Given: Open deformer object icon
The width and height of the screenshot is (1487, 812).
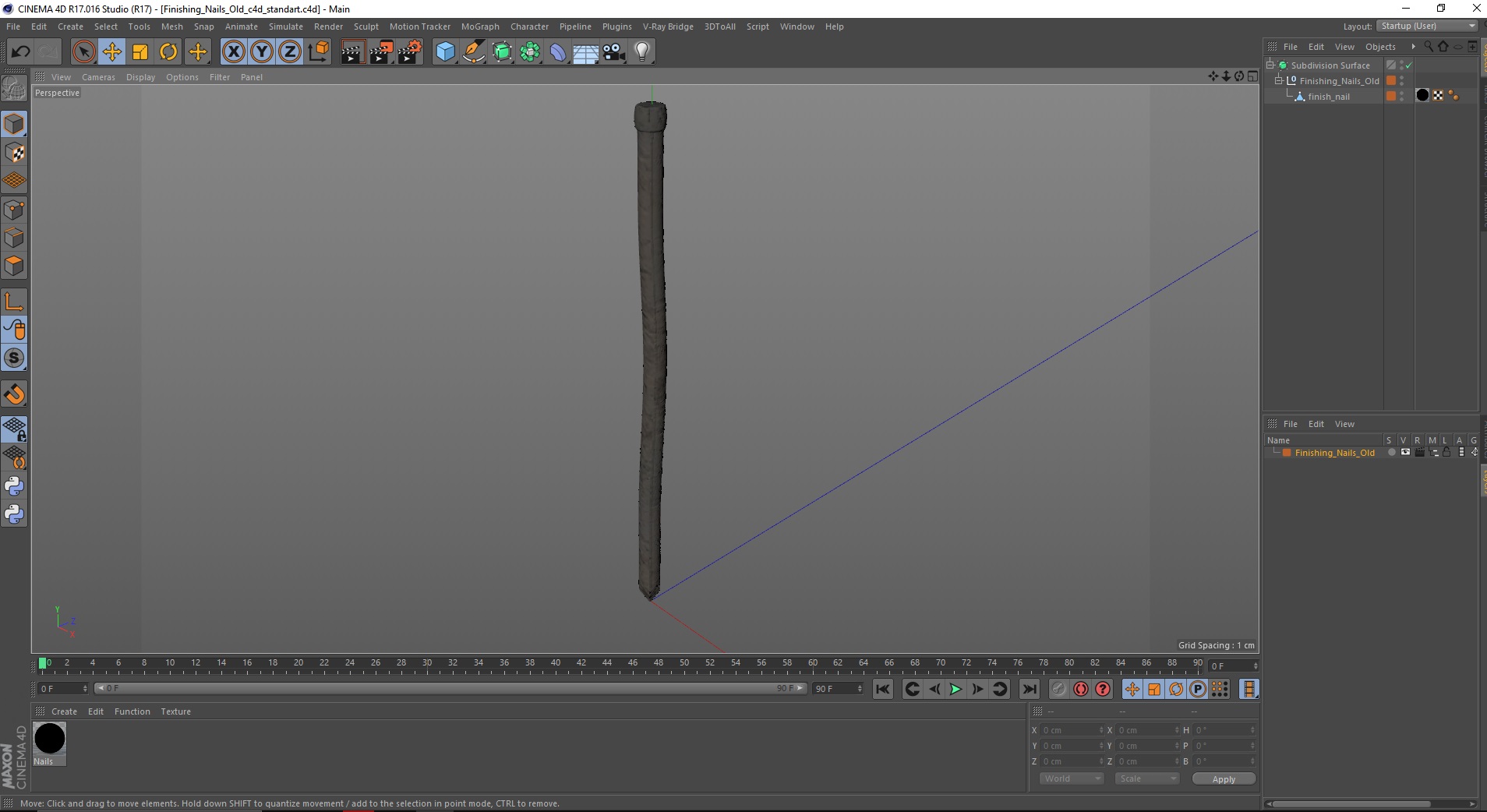Looking at the screenshot, I should [559, 52].
